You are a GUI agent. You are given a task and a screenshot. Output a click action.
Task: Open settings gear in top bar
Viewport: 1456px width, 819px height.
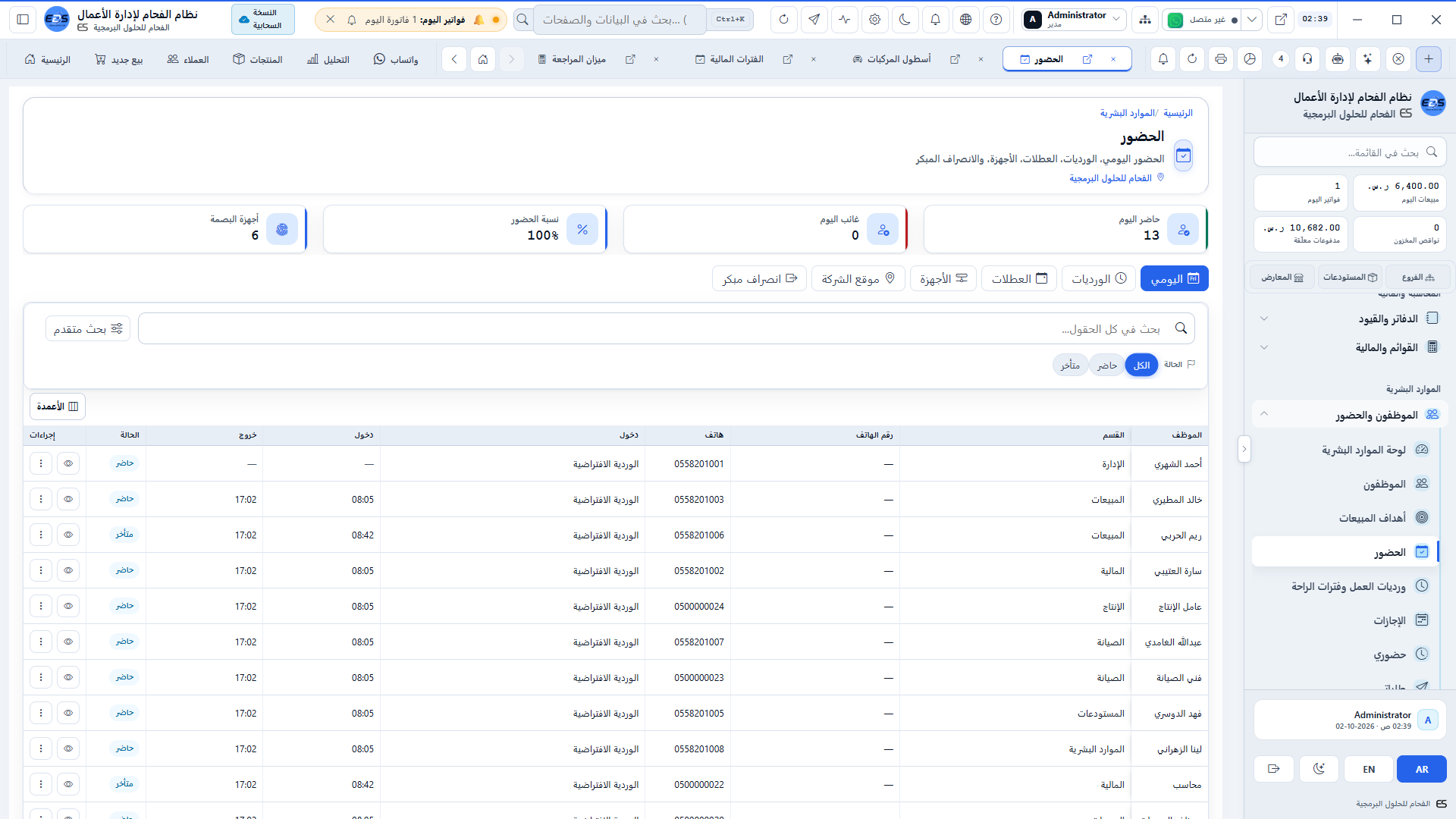coord(875,20)
